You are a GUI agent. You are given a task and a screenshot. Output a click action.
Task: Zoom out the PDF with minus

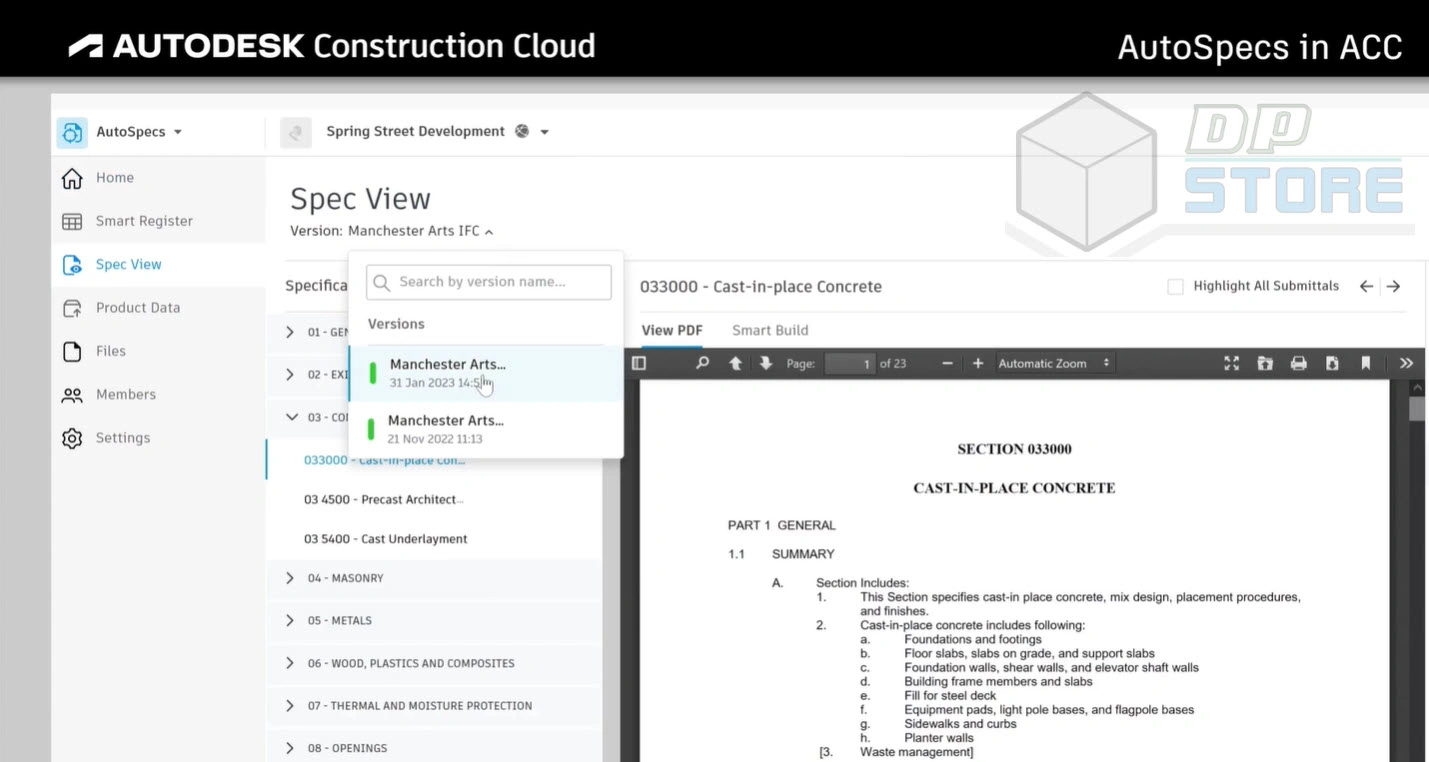tap(947, 363)
